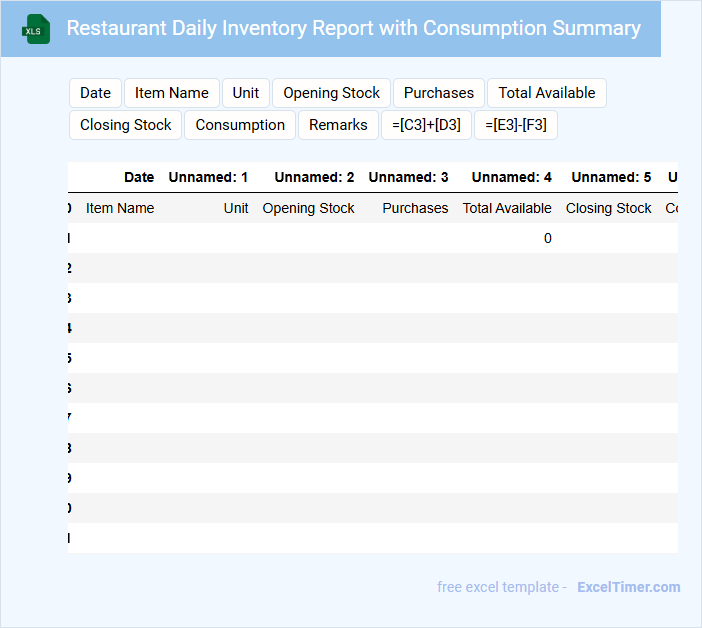702x628 pixels.
Task: Click the Total Available tag
Action: tap(546, 93)
